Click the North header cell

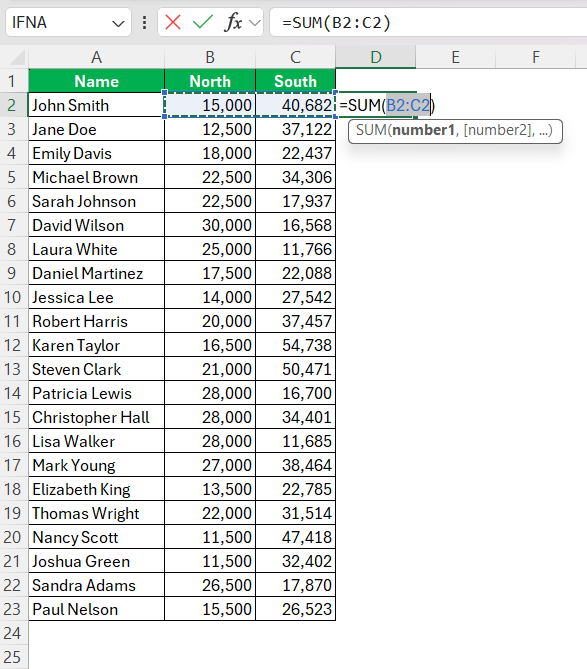(x=210, y=81)
